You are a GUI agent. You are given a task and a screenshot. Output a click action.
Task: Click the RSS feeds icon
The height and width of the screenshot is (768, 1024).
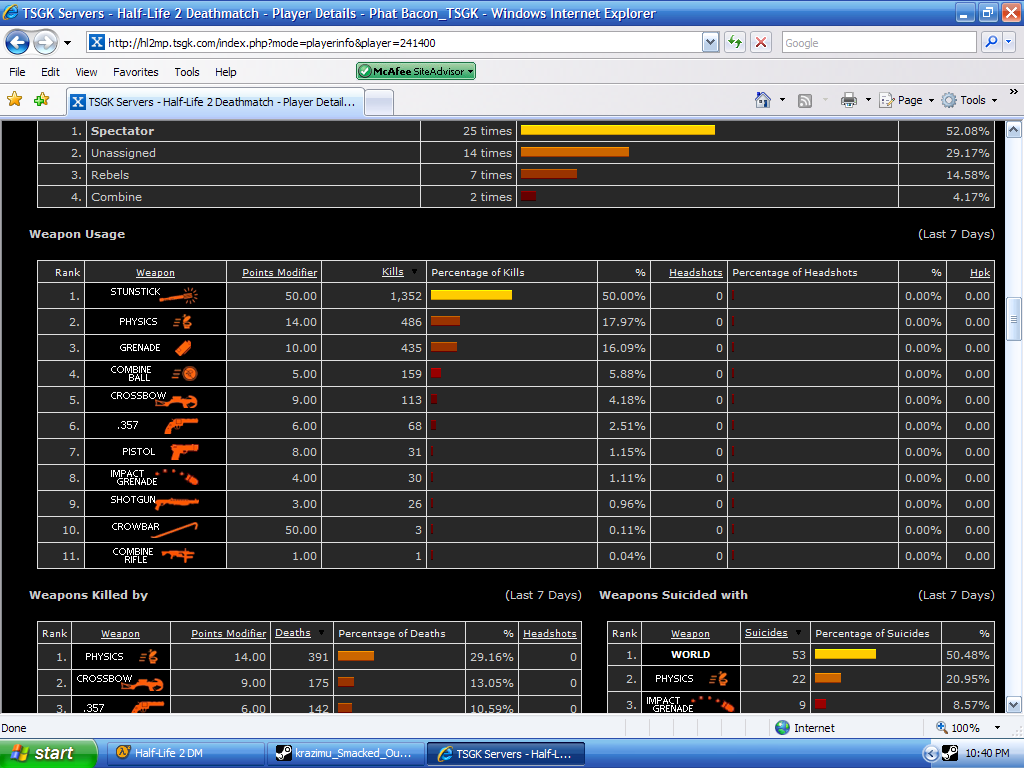click(x=805, y=100)
